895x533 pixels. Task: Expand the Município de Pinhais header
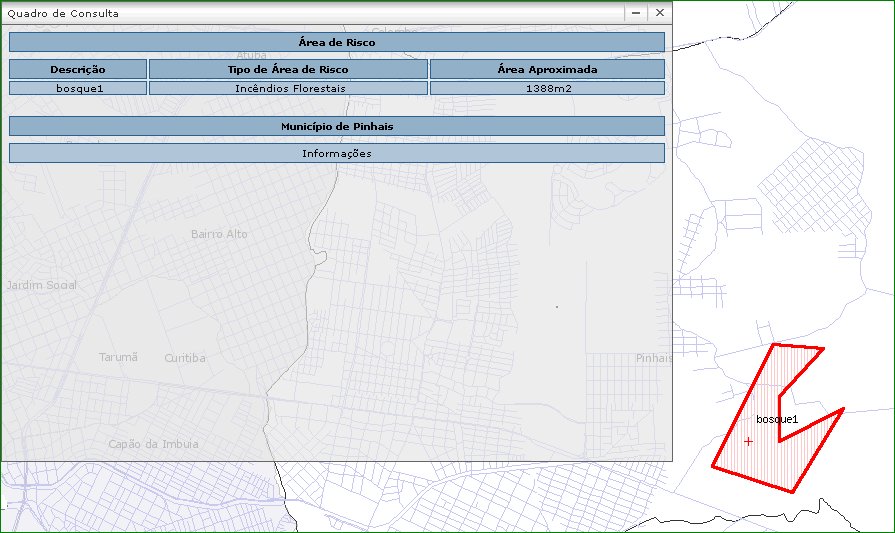(x=337, y=126)
